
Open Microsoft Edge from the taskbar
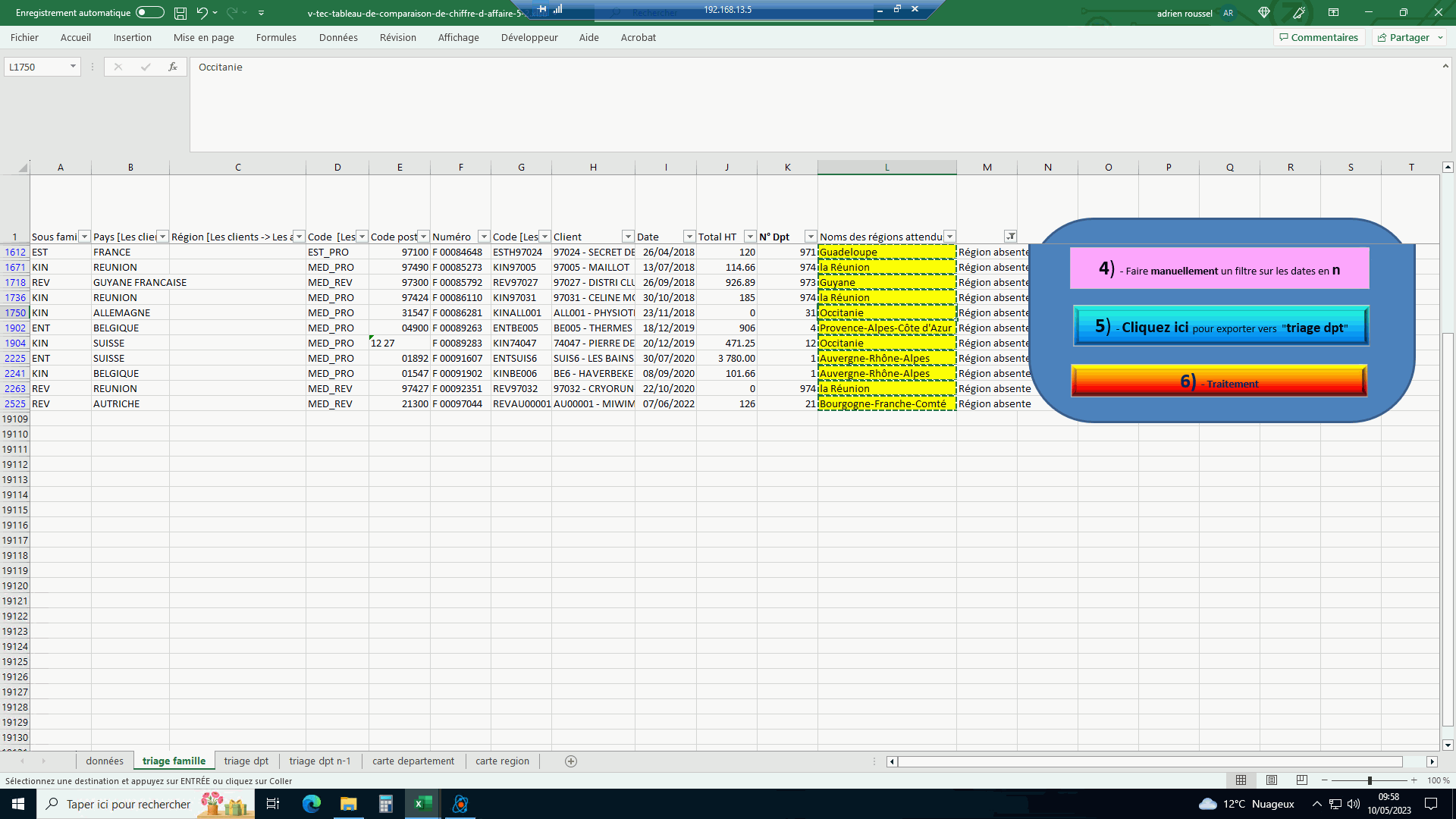312,804
